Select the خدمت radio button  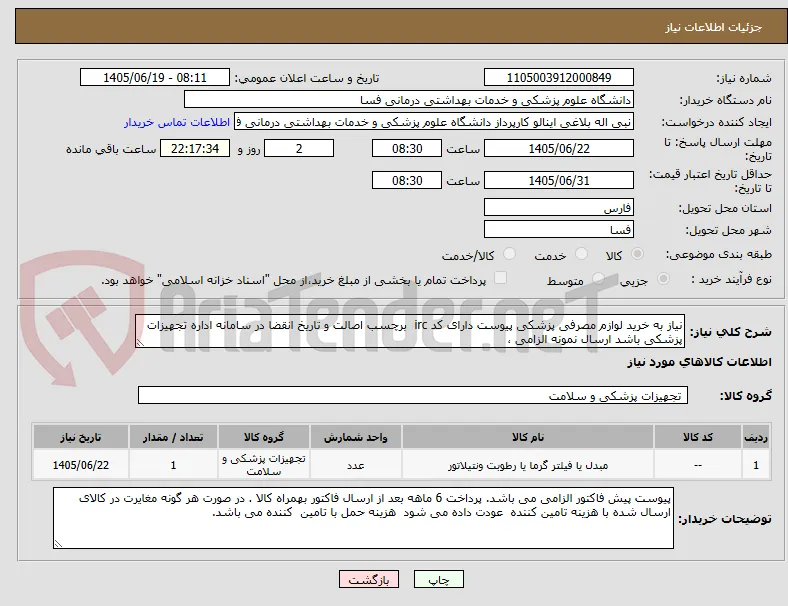click(x=581, y=254)
